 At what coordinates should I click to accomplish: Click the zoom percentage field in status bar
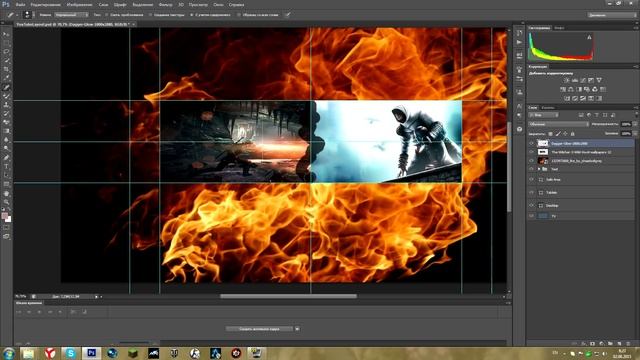[x=21, y=296]
